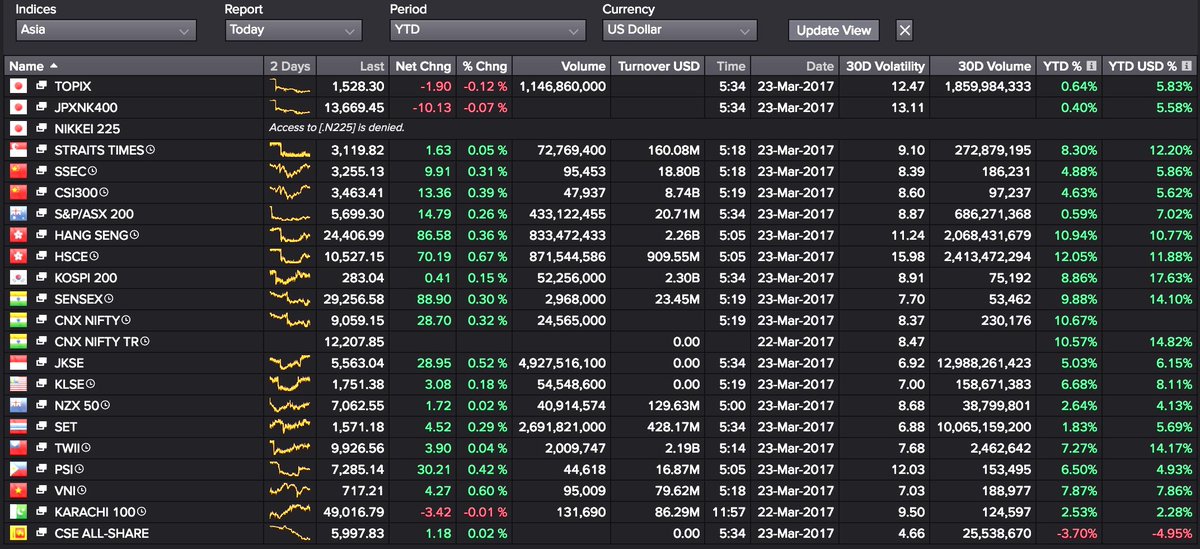Click the clock icon after SENSEX
The width and height of the screenshot is (1200, 549).
point(110,299)
